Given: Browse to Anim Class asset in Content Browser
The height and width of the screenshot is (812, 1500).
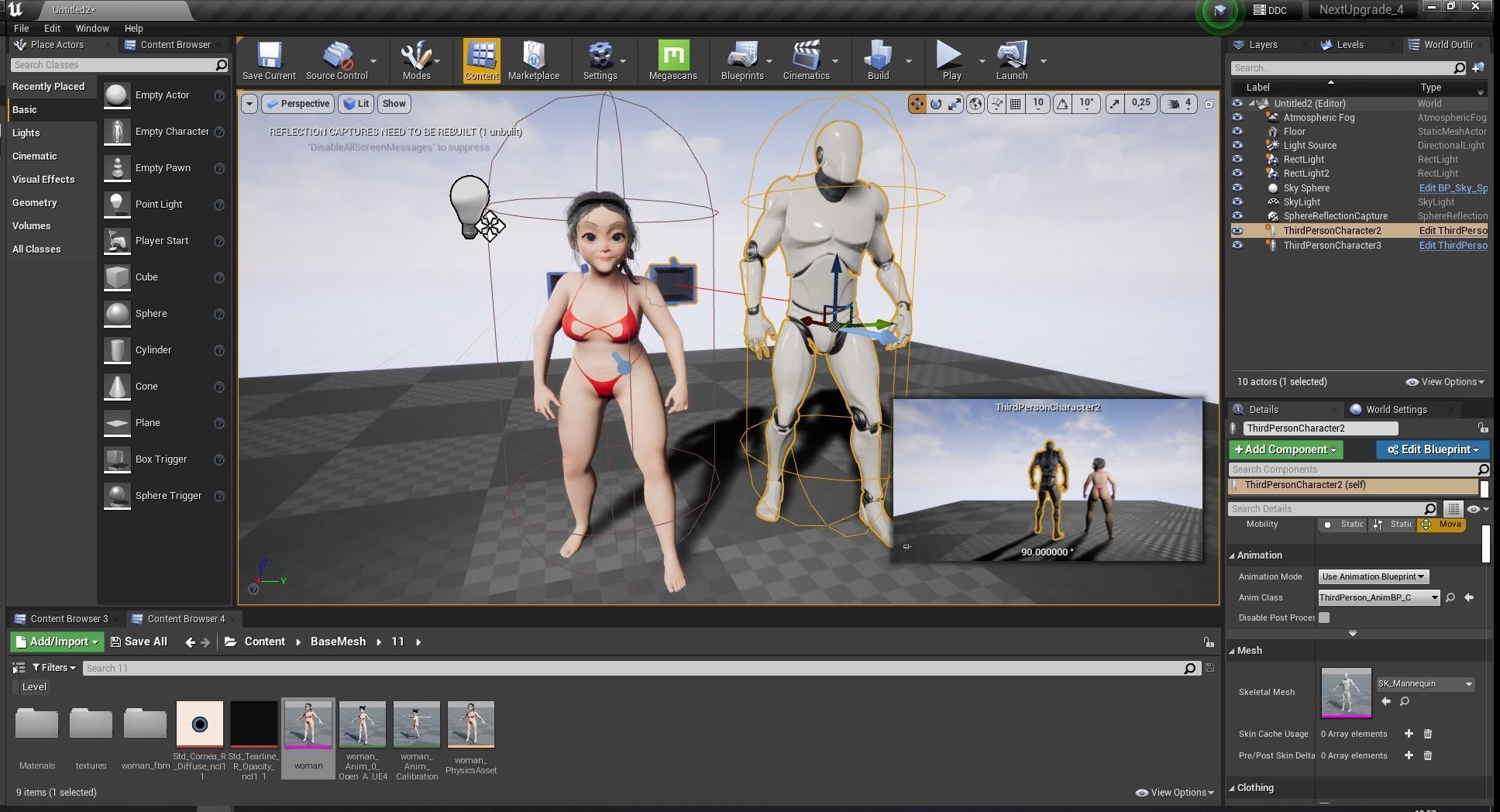Looking at the screenshot, I should [x=1450, y=597].
